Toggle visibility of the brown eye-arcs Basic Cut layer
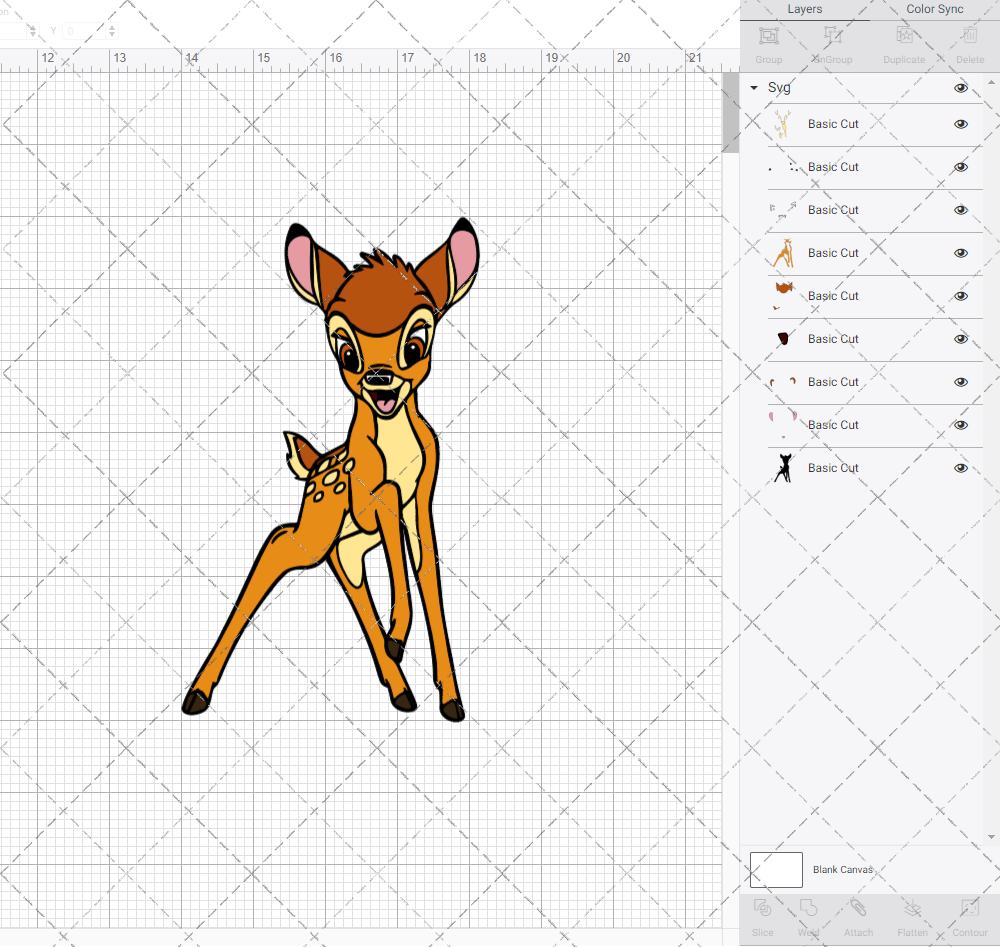The width and height of the screenshot is (1000, 947). tap(961, 382)
